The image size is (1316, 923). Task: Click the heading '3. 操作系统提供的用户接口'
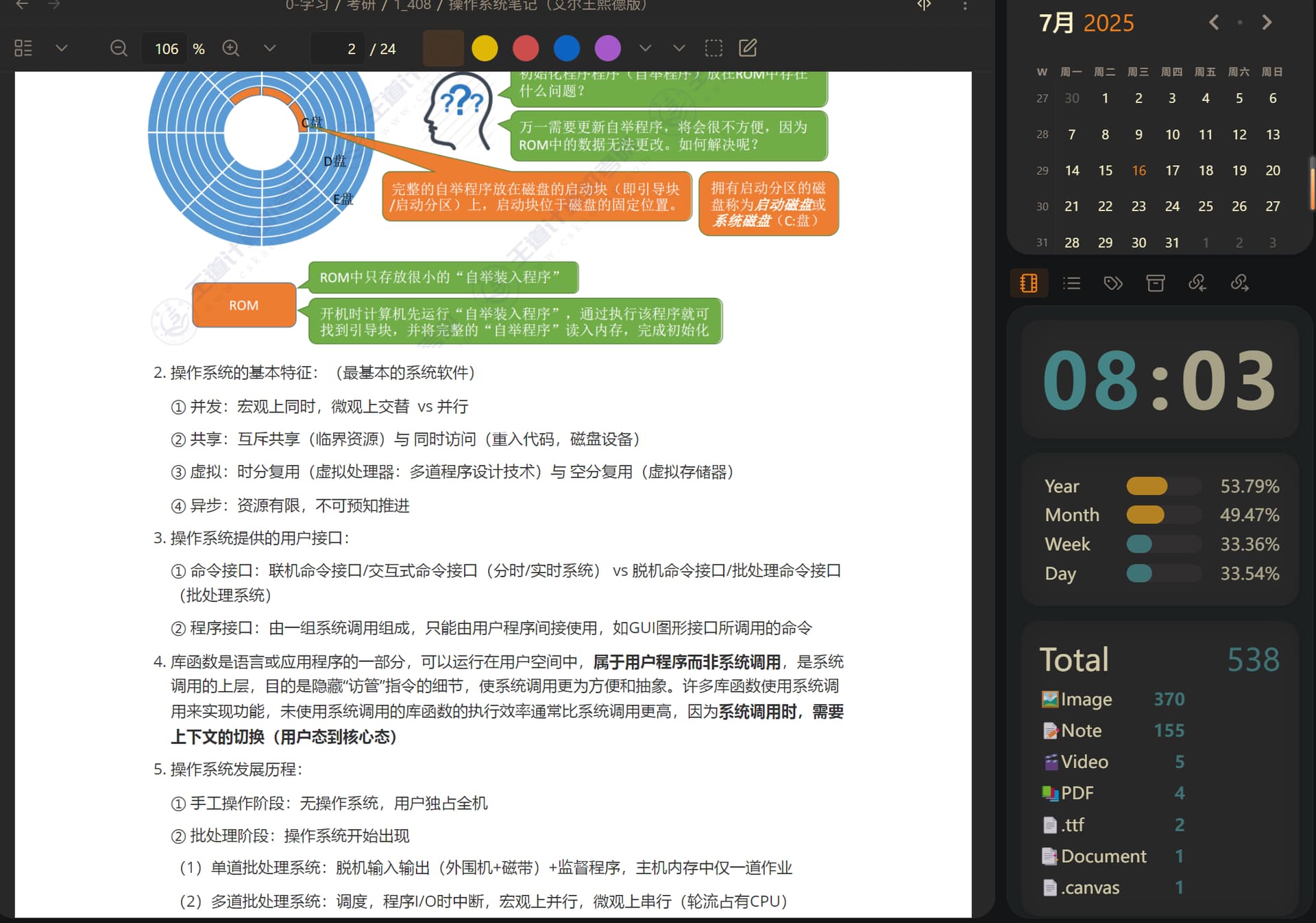251,538
